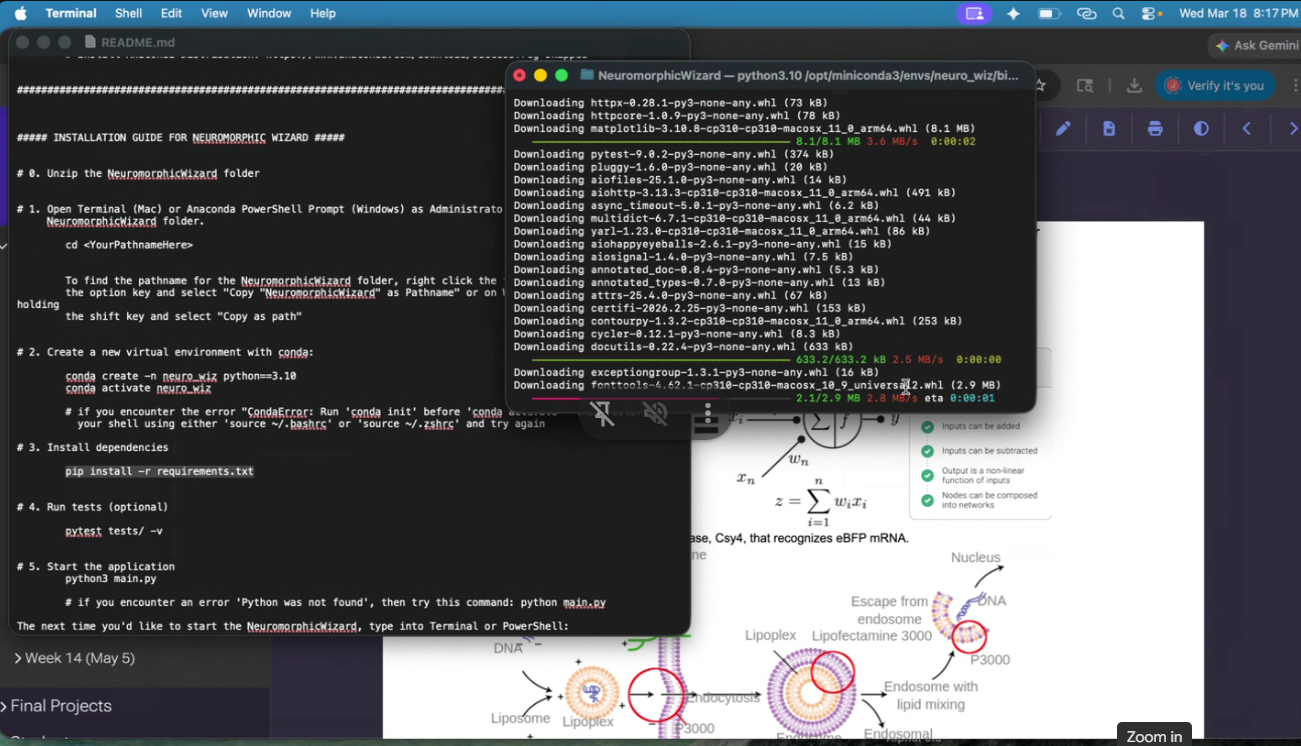Click 'Escape from endosome' diagram label
1301x746 pixels.
click(x=889, y=610)
